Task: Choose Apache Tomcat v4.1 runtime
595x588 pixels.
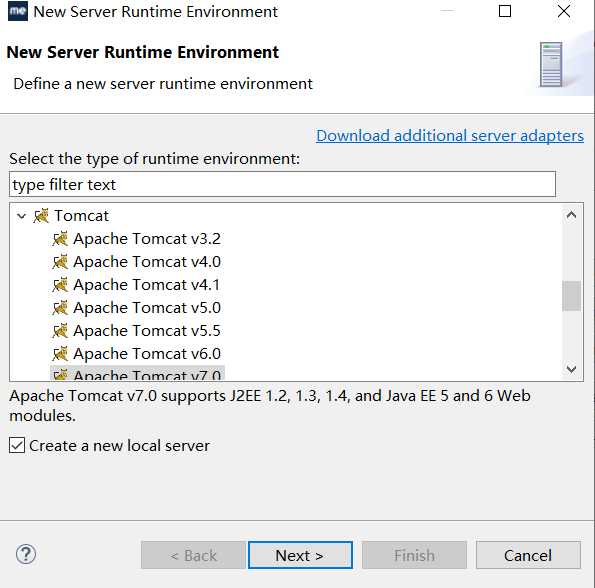Action: tap(146, 285)
